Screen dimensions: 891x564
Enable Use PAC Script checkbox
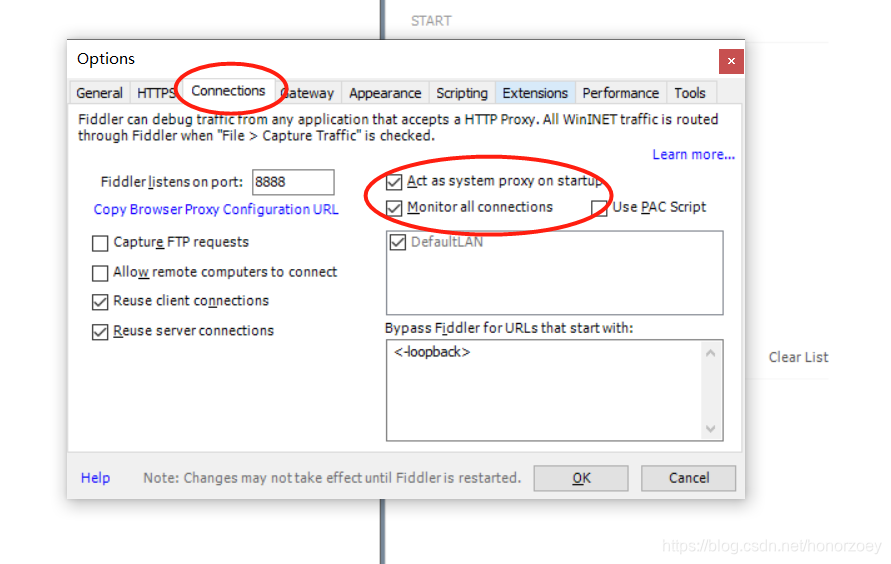pos(599,208)
